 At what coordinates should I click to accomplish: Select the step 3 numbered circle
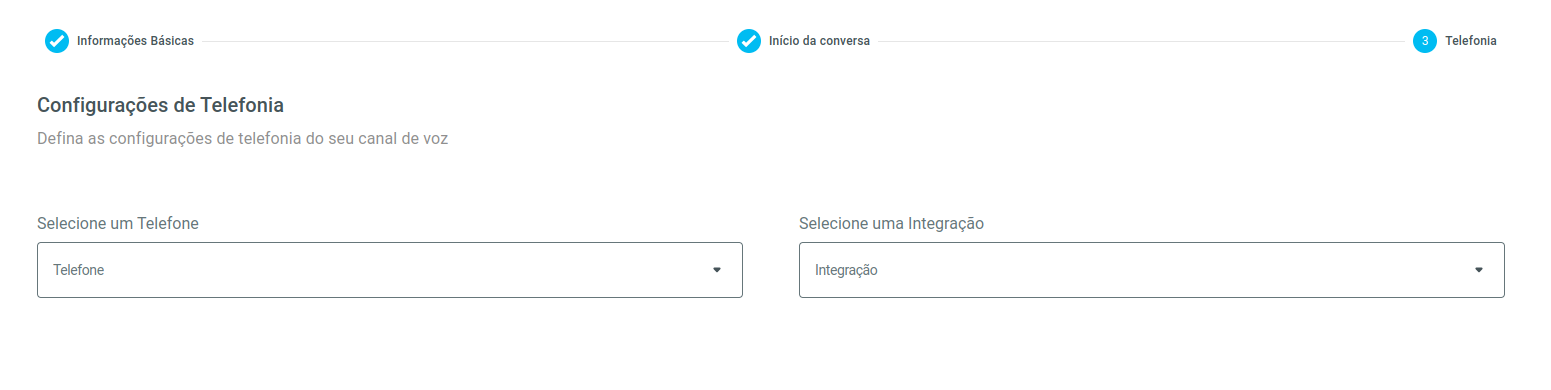click(x=1425, y=41)
